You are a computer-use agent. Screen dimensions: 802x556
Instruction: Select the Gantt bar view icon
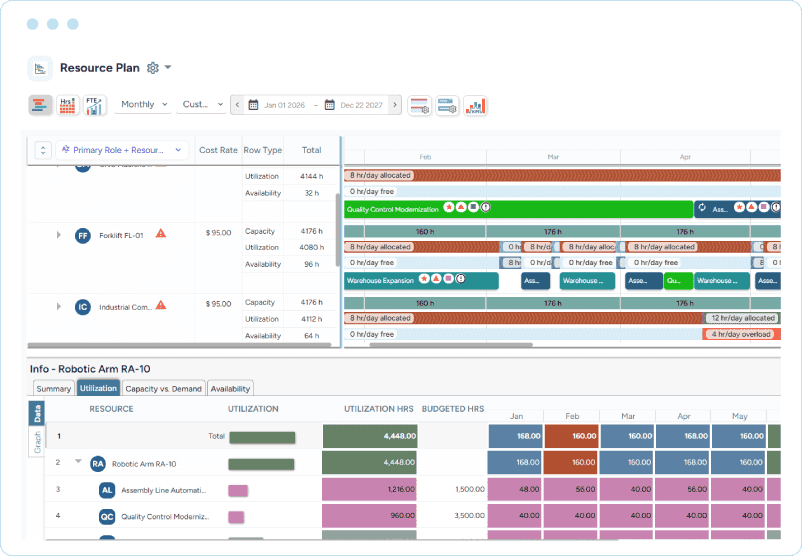point(40,105)
